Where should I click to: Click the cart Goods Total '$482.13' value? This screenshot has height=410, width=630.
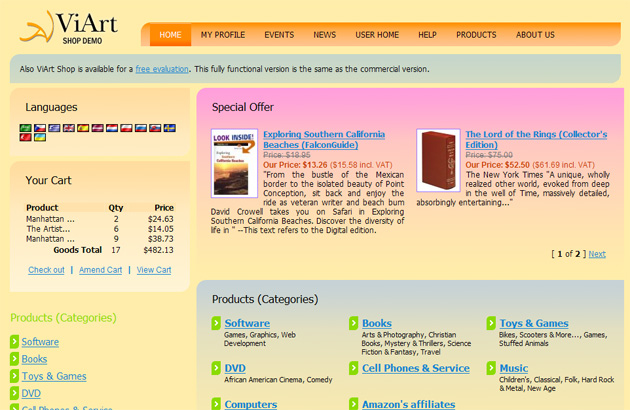click(159, 250)
